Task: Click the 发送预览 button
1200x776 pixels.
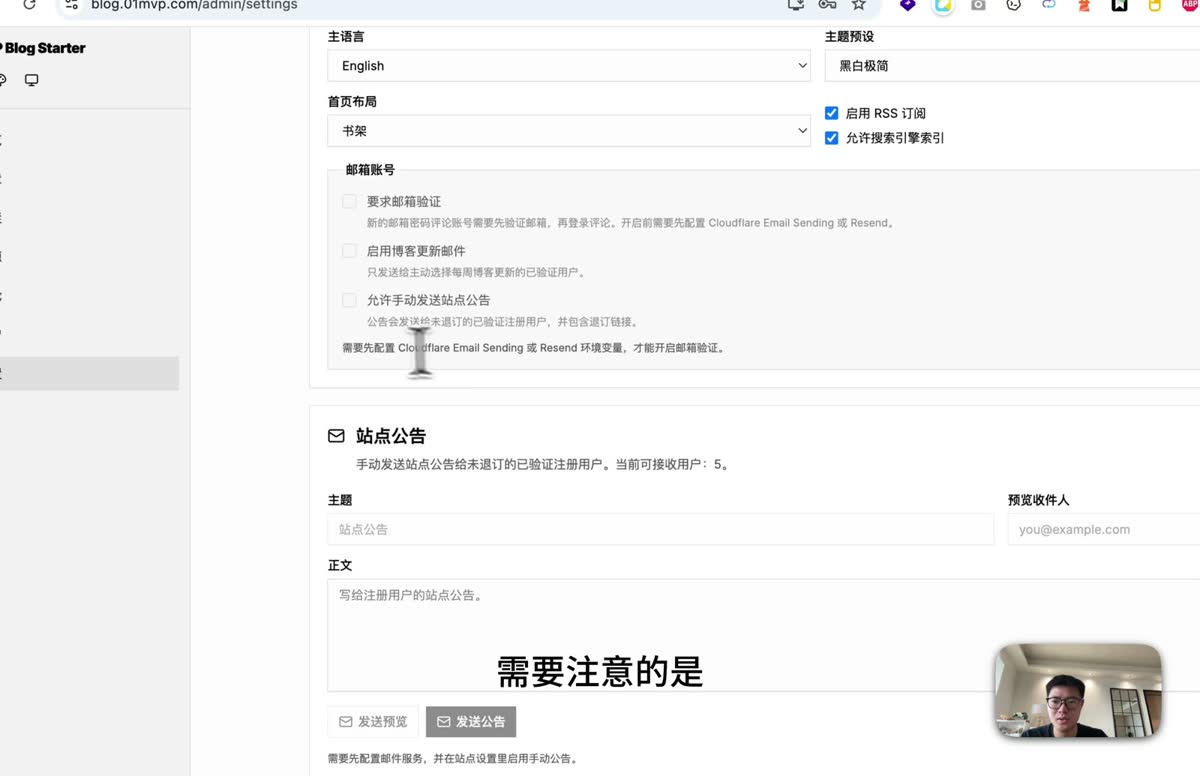Action: click(373, 721)
